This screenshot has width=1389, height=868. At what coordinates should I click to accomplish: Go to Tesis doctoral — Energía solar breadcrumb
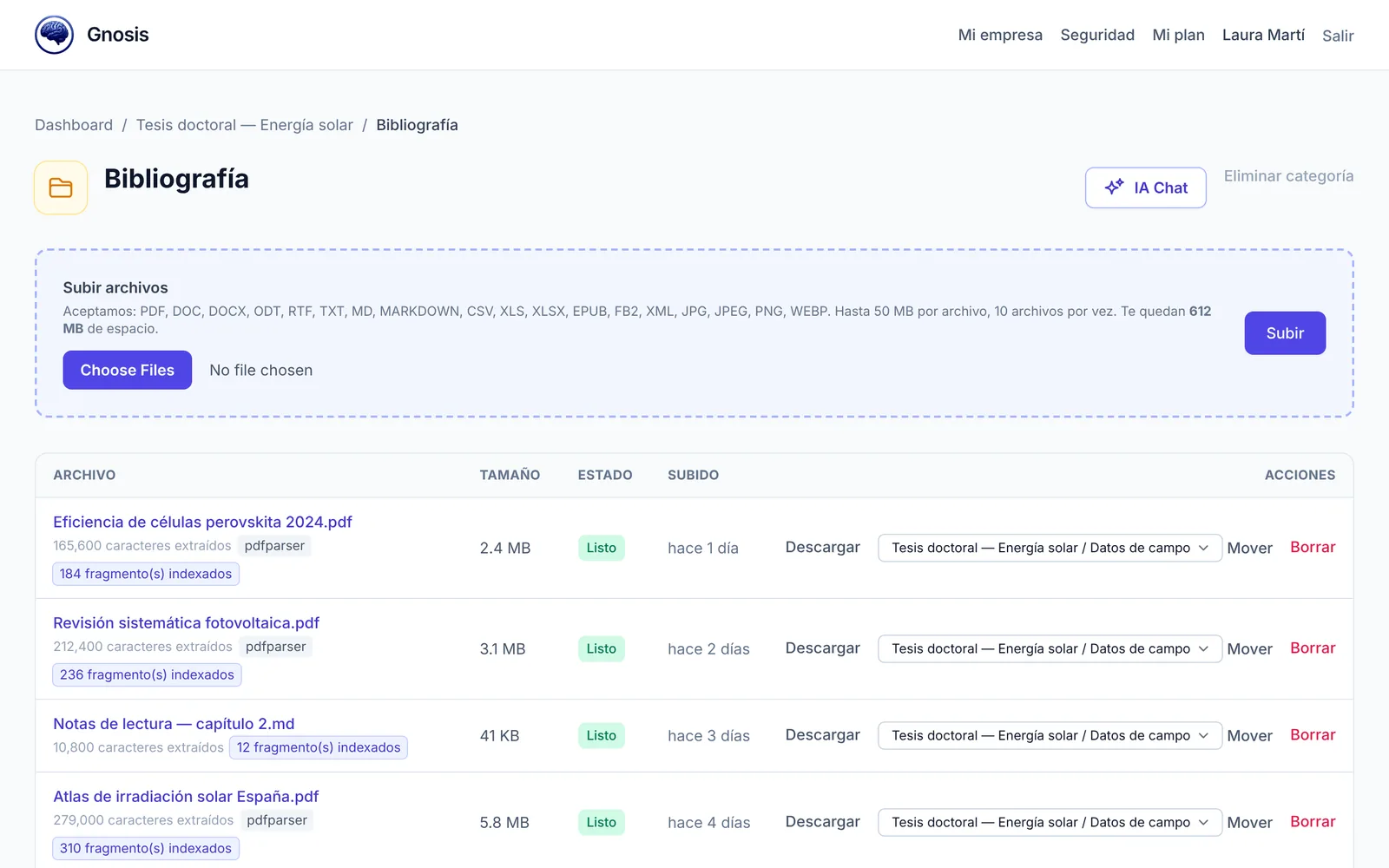tap(245, 125)
